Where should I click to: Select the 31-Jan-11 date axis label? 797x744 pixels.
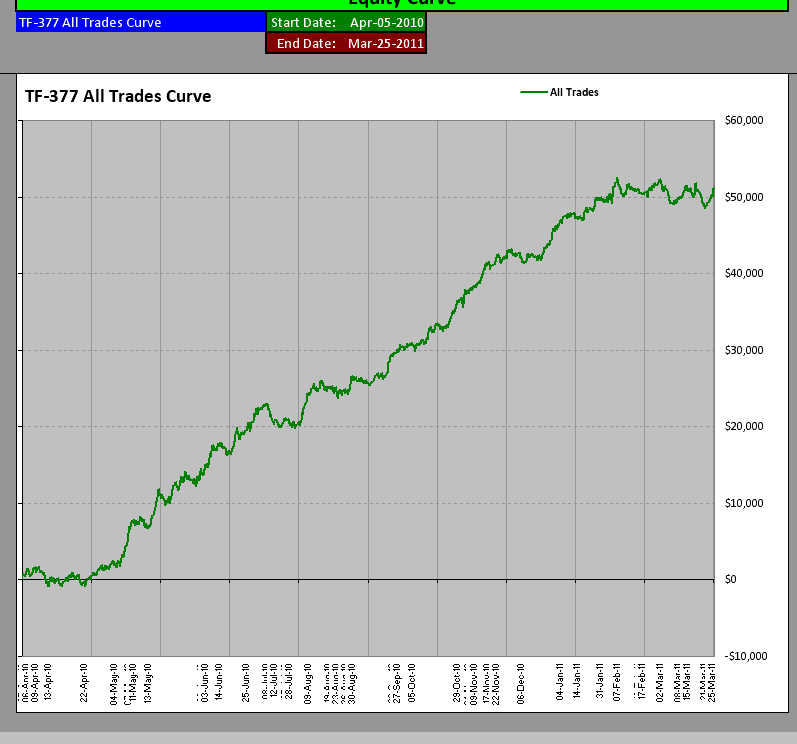tap(599, 681)
